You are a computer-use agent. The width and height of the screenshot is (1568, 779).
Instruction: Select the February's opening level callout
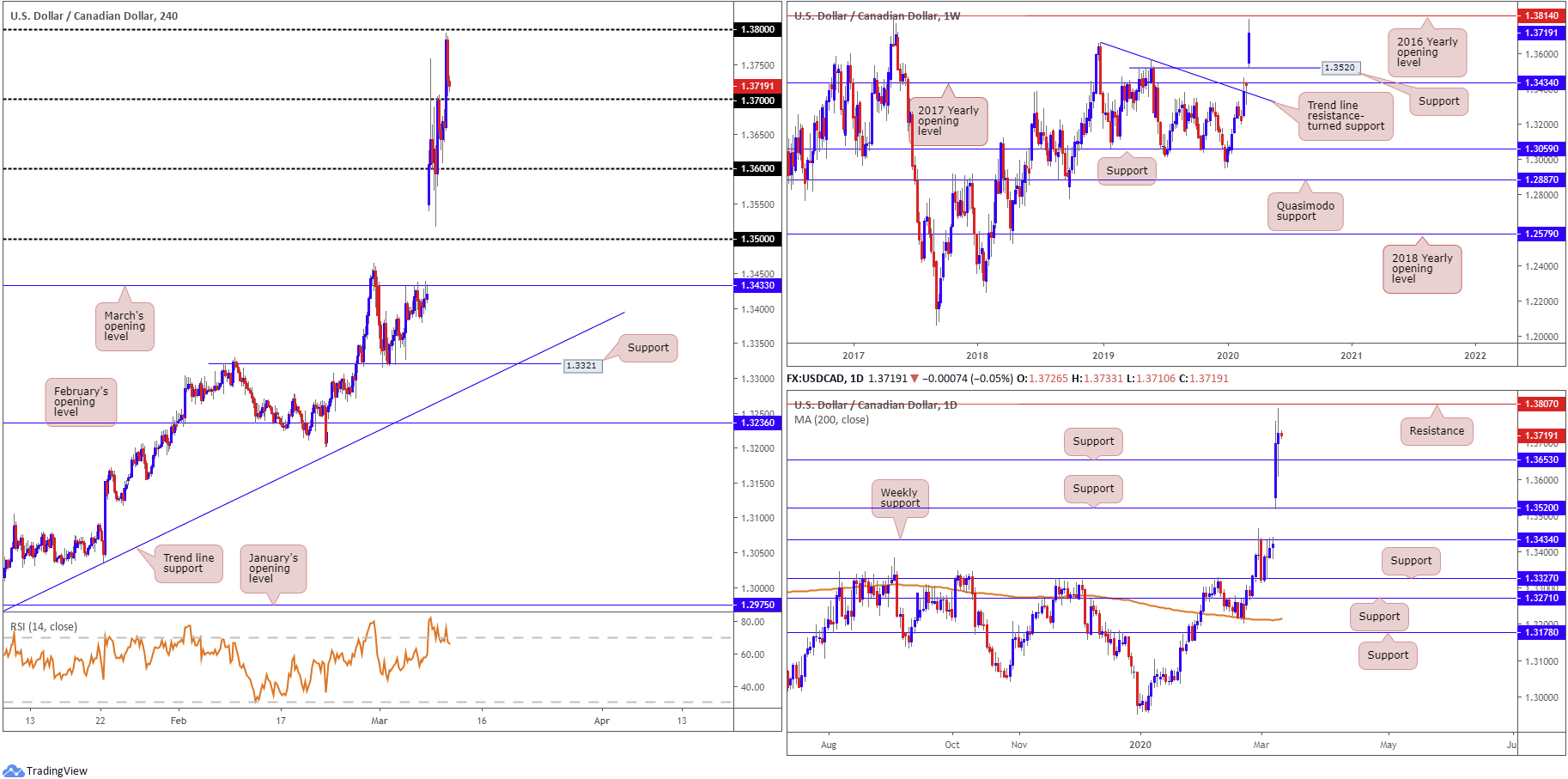point(81,402)
